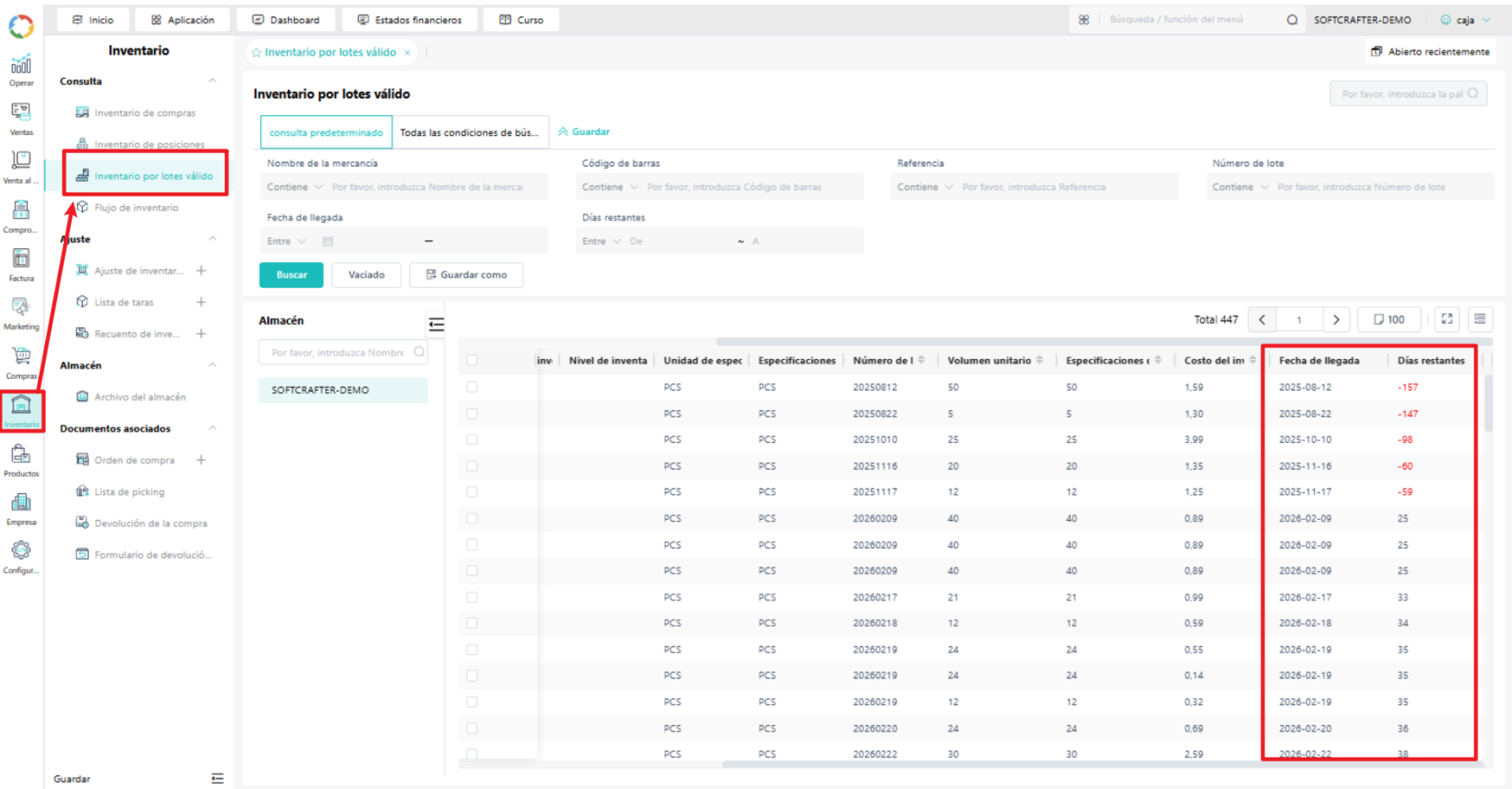The height and width of the screenshot is (789, 1512).
Task: Click the fullscreen table icon
Action: coord(1446,319)
